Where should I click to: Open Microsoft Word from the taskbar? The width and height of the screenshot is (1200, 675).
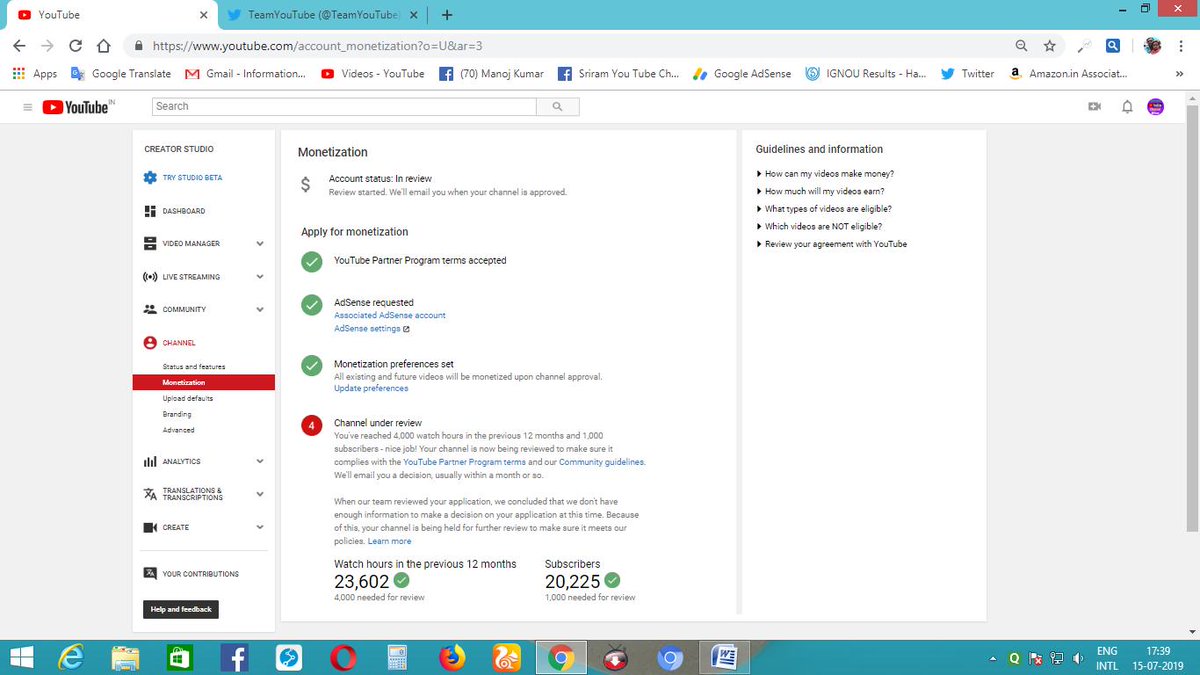pos(723,657)
